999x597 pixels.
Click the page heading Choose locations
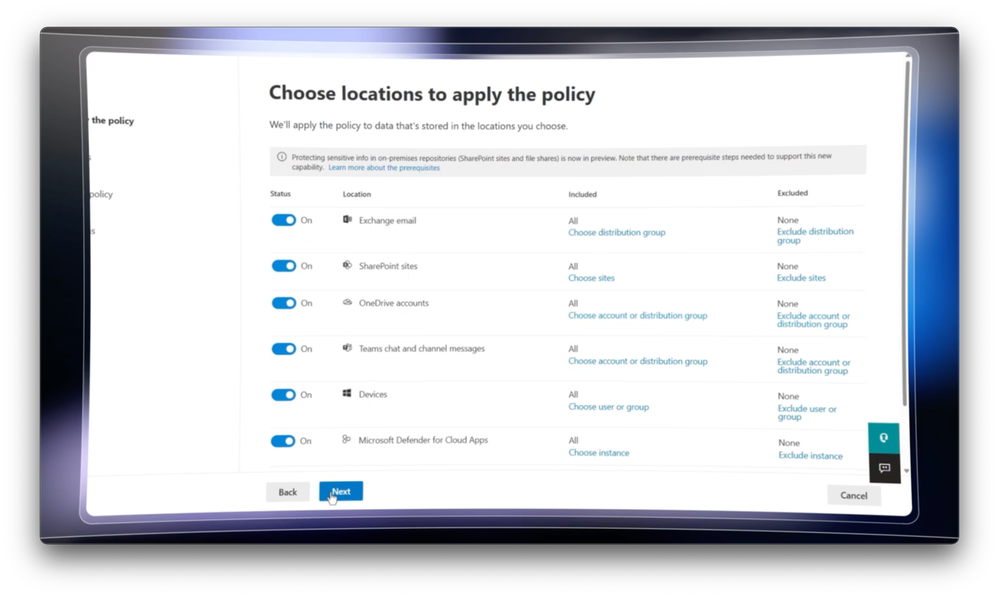(432, 94)
